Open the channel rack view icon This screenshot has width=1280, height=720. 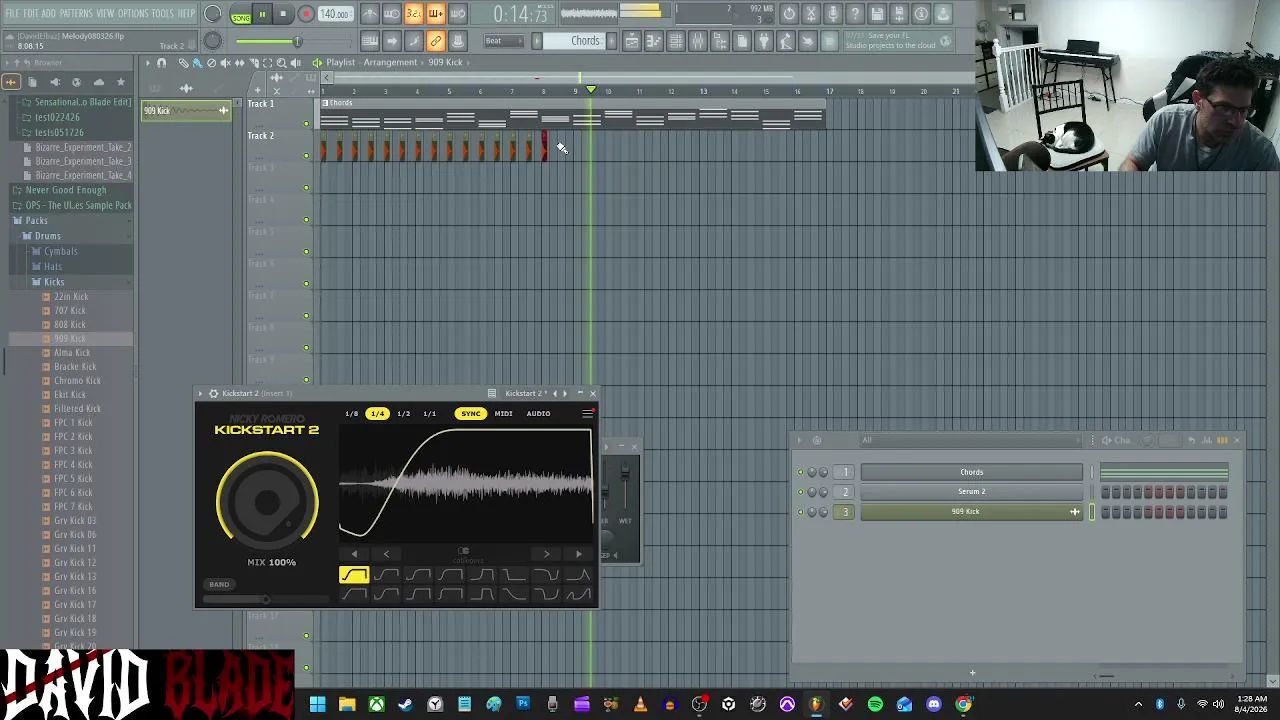tap(676, 41)
